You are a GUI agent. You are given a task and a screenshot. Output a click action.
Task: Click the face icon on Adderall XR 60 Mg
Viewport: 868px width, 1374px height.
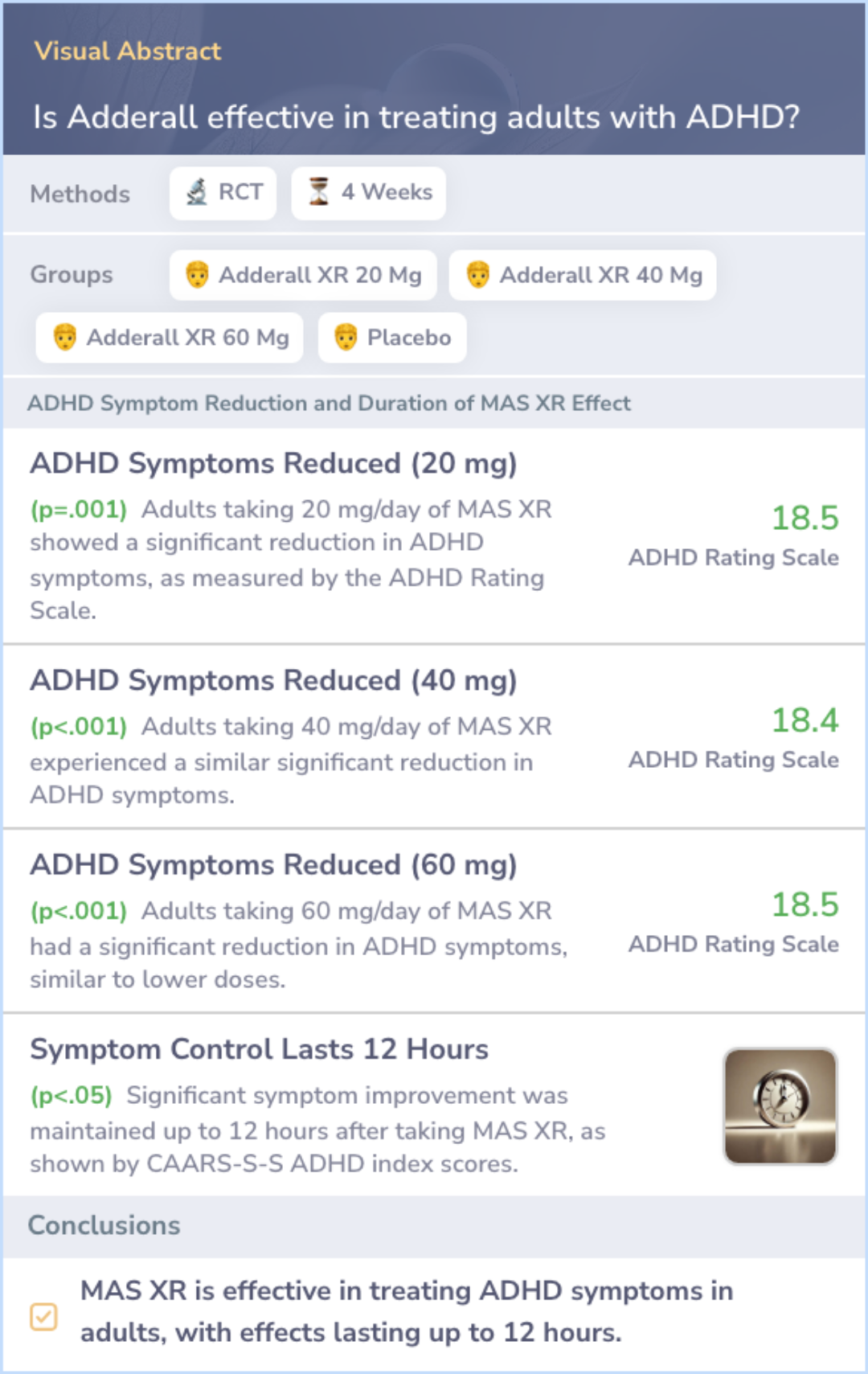coord(65,337)
